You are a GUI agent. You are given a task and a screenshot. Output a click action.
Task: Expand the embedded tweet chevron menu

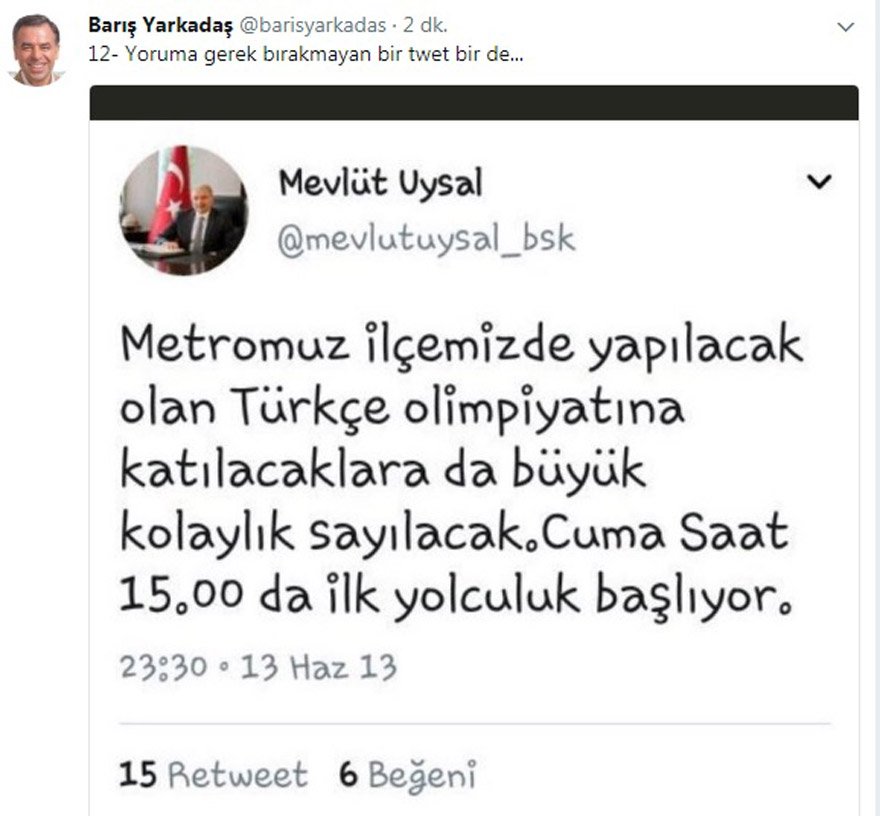(x=819, y=181)
